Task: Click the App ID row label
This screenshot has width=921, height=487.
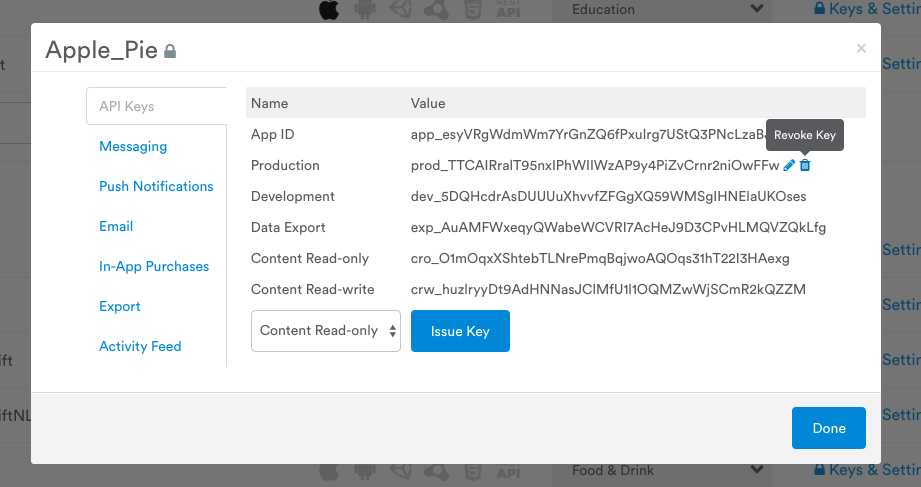Action: tap(273, 135)
